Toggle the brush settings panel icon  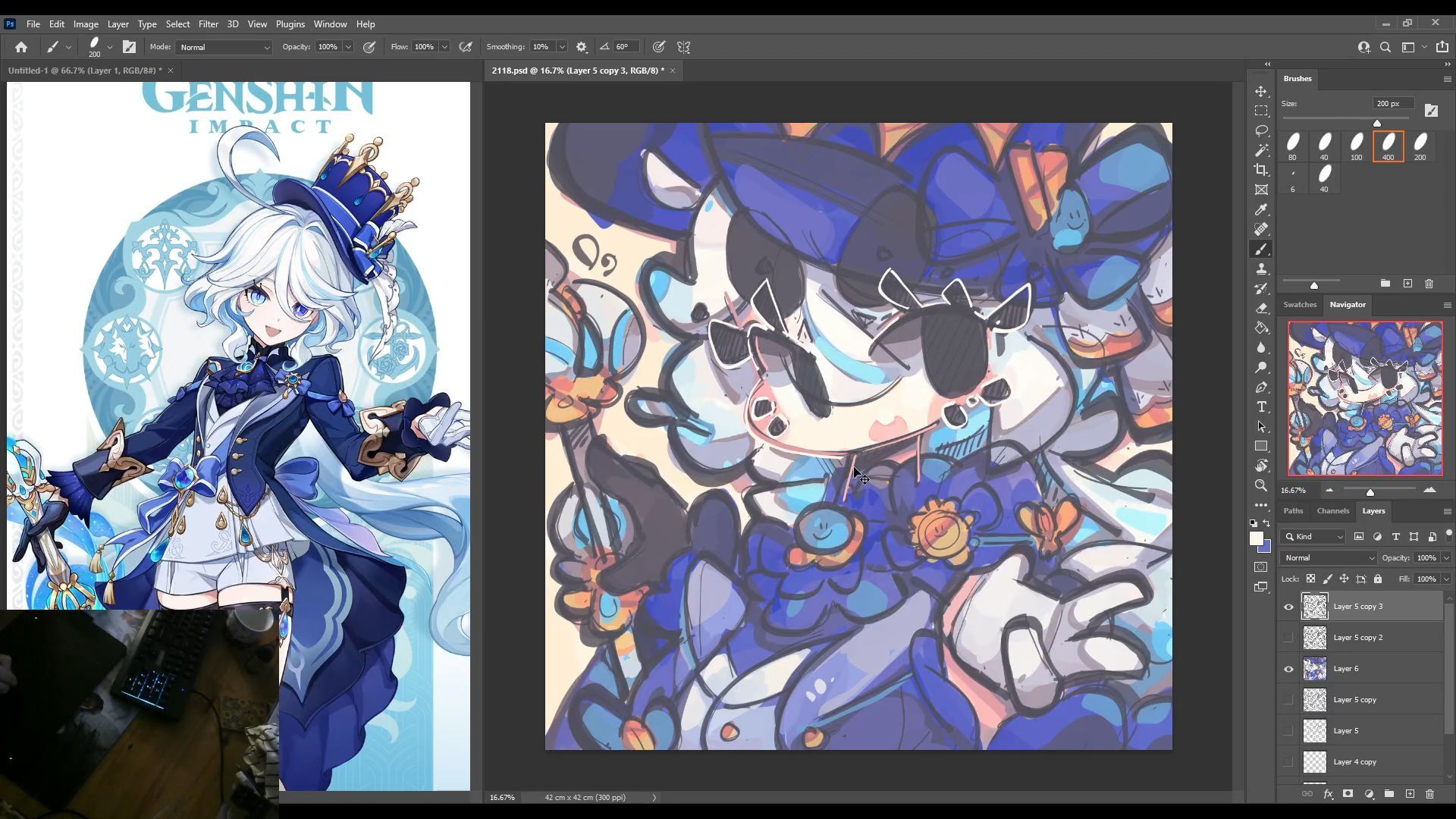(x=129, y=47)
